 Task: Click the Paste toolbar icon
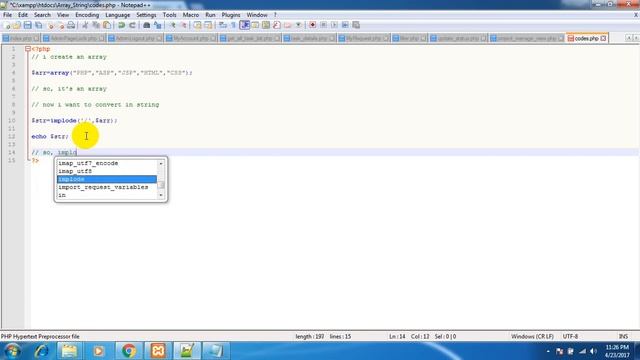pos(107,25)
